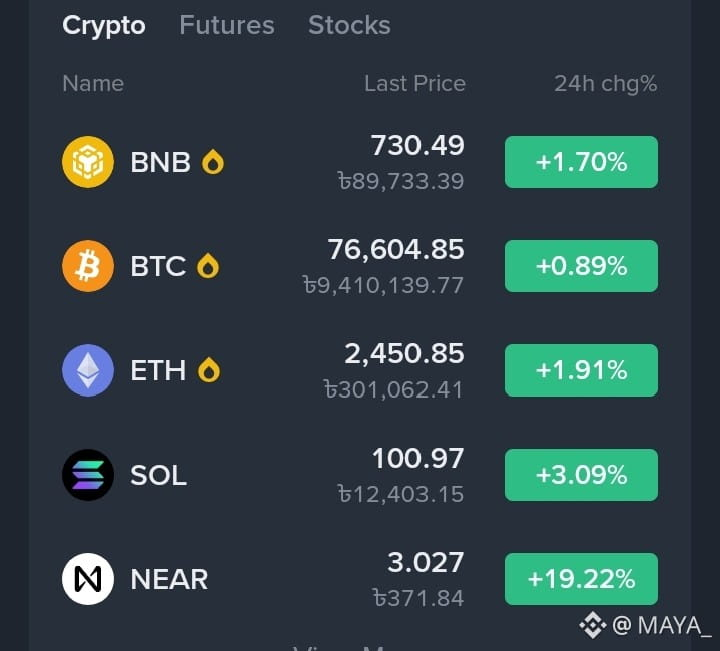Click the Ethereum diamond logo icon

point(88,370)
